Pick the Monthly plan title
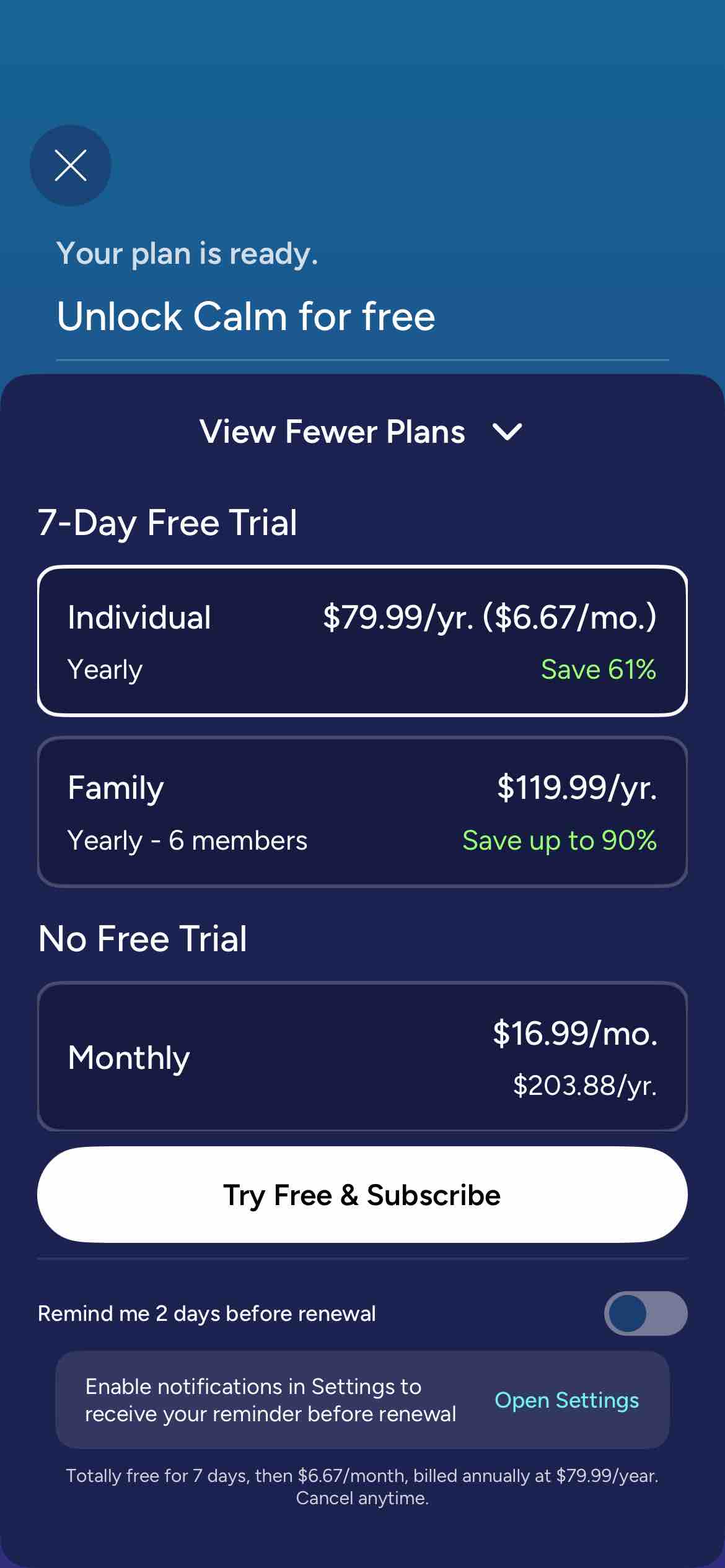 tap(129, 1057)
